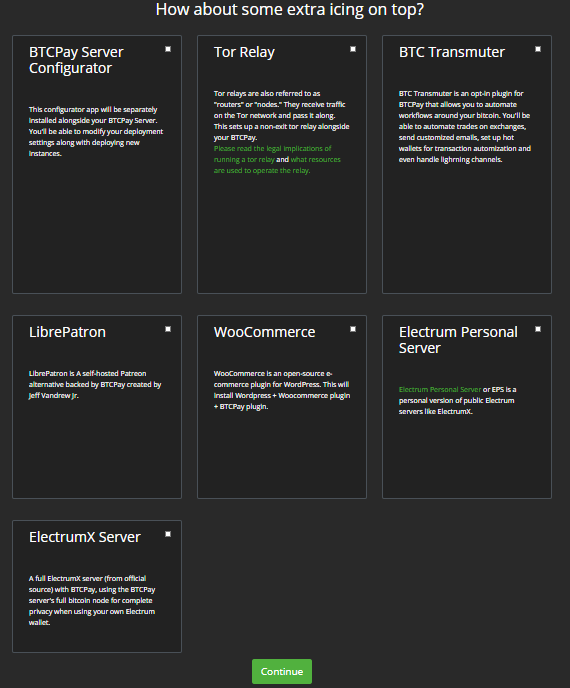
Task: Click the green Continue button
Action: point(282,671)
